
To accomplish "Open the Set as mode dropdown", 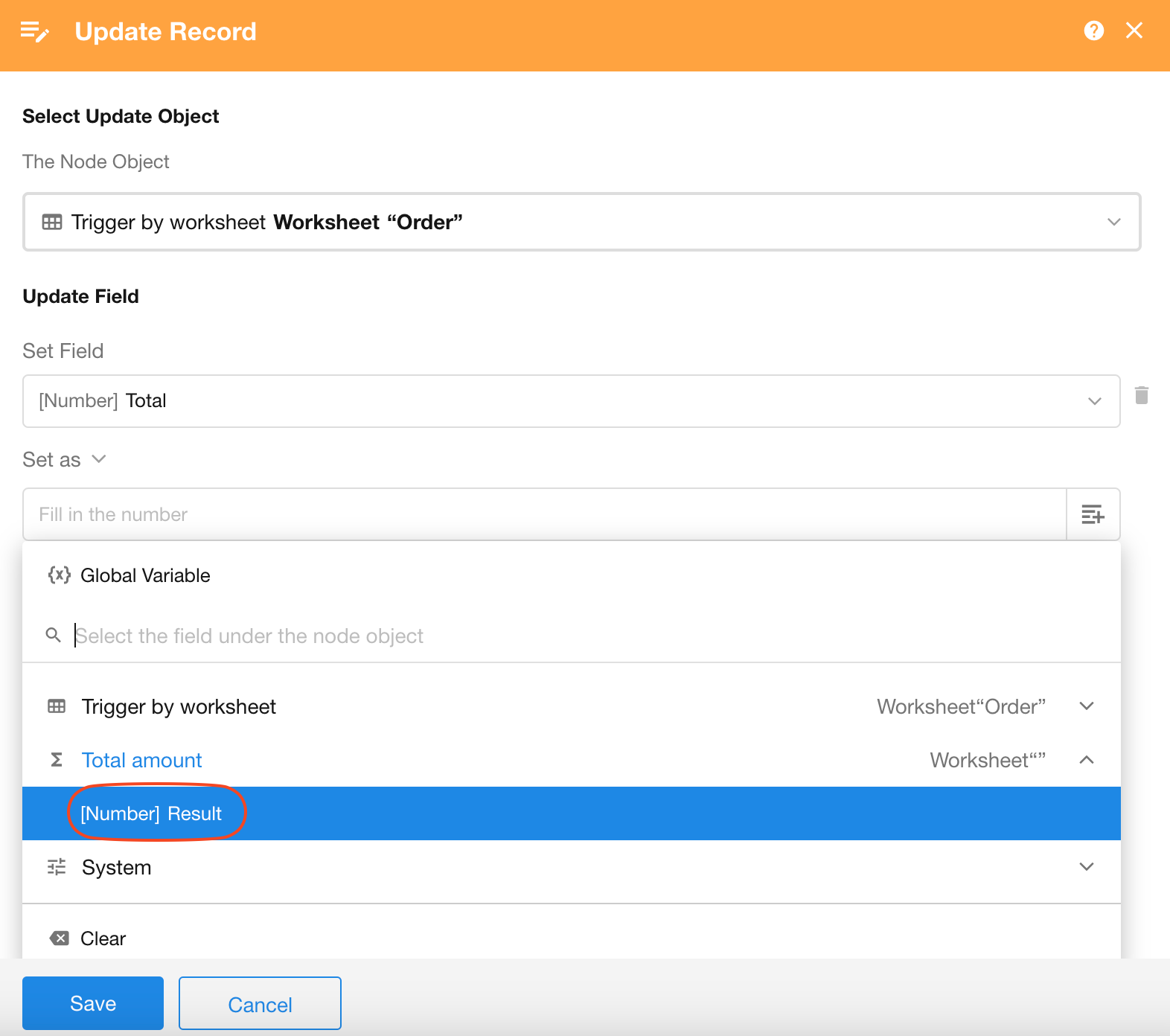I will 65,460.
